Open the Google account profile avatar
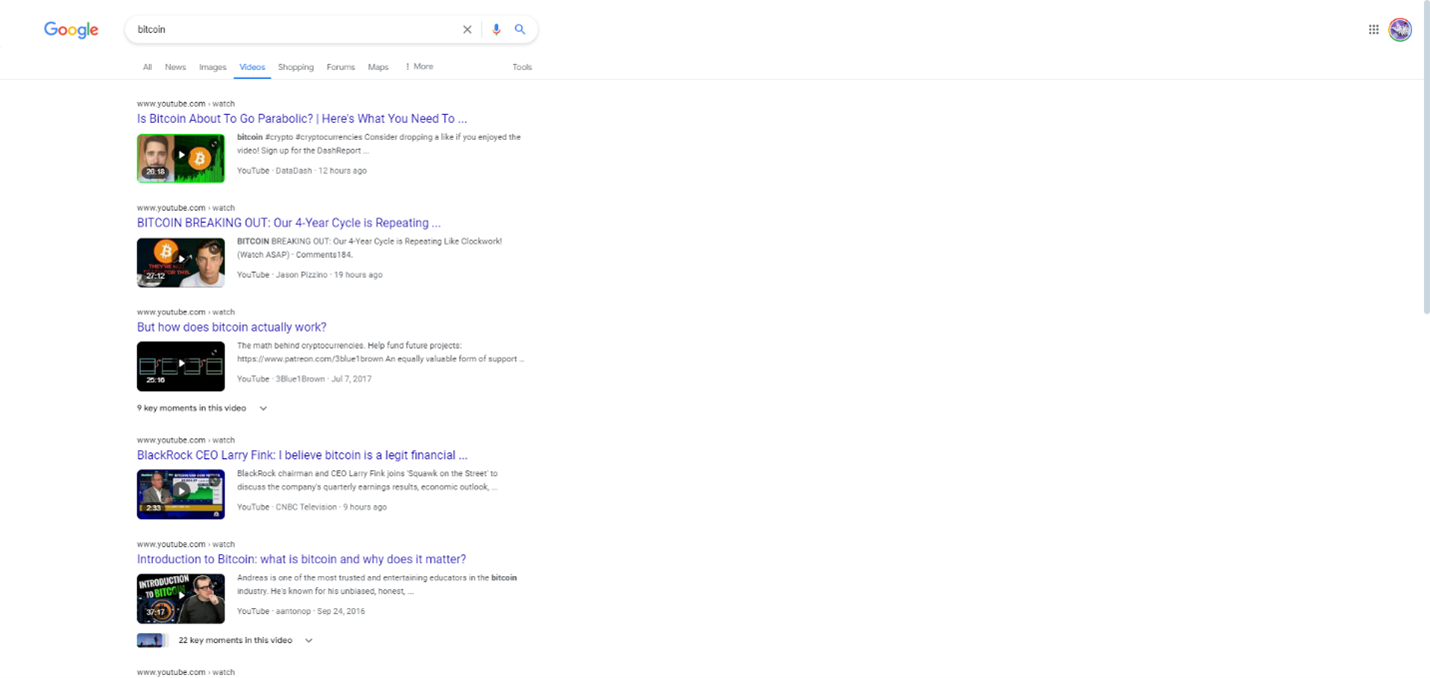 click(1400, 29)
